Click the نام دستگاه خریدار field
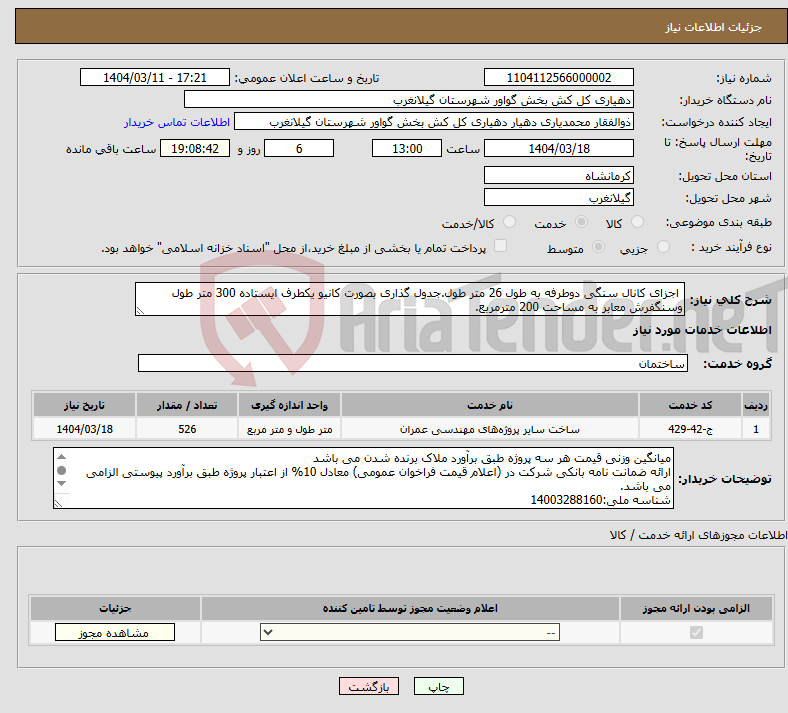The height and width of the screenshot is (713, 788). click(409, 99)
